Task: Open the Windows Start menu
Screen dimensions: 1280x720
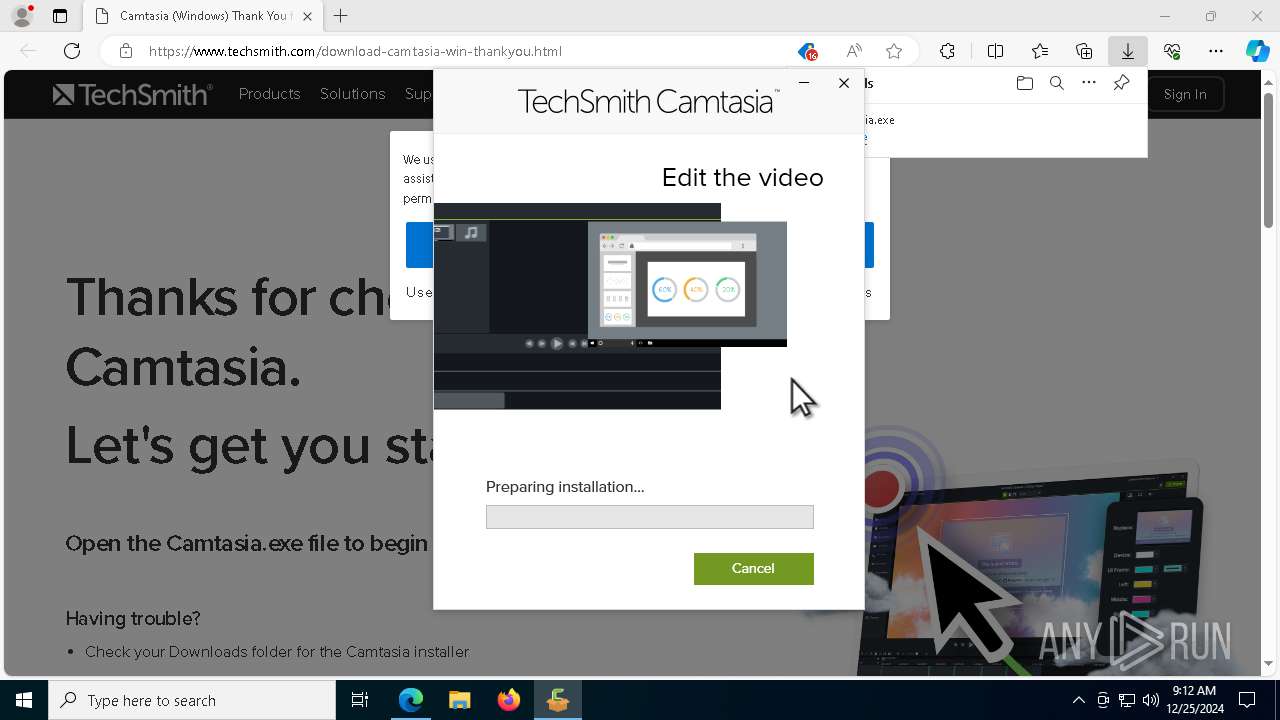Action: point(24,700)
